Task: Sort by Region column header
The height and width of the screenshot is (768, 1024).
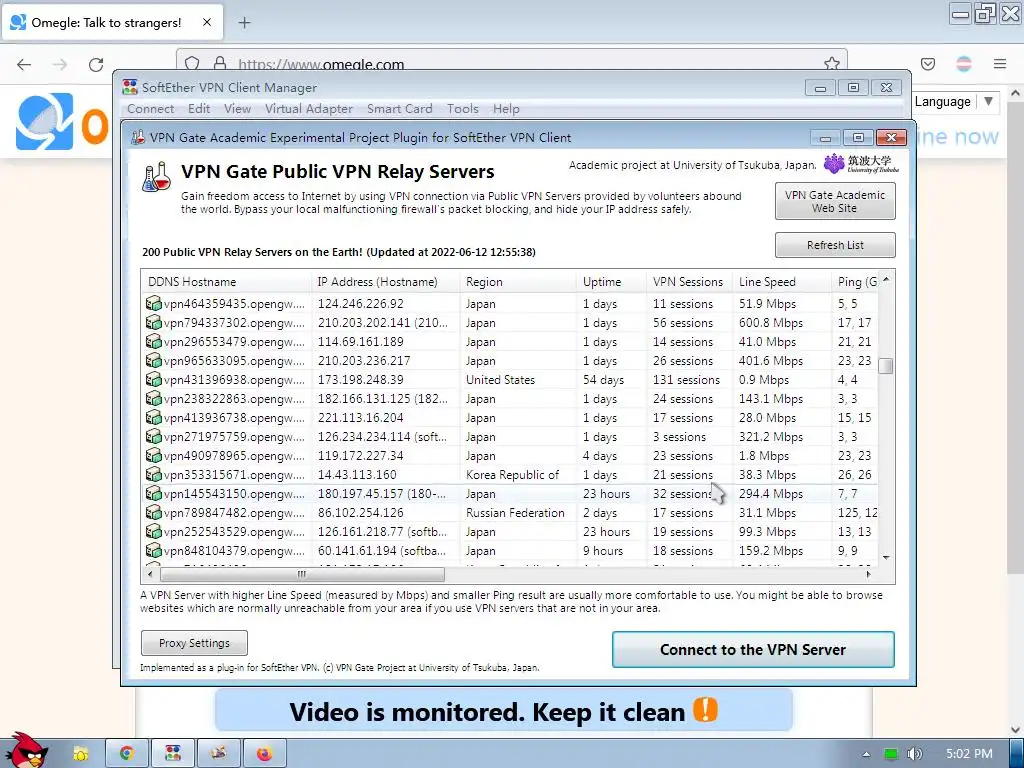Action: (518, 281)
